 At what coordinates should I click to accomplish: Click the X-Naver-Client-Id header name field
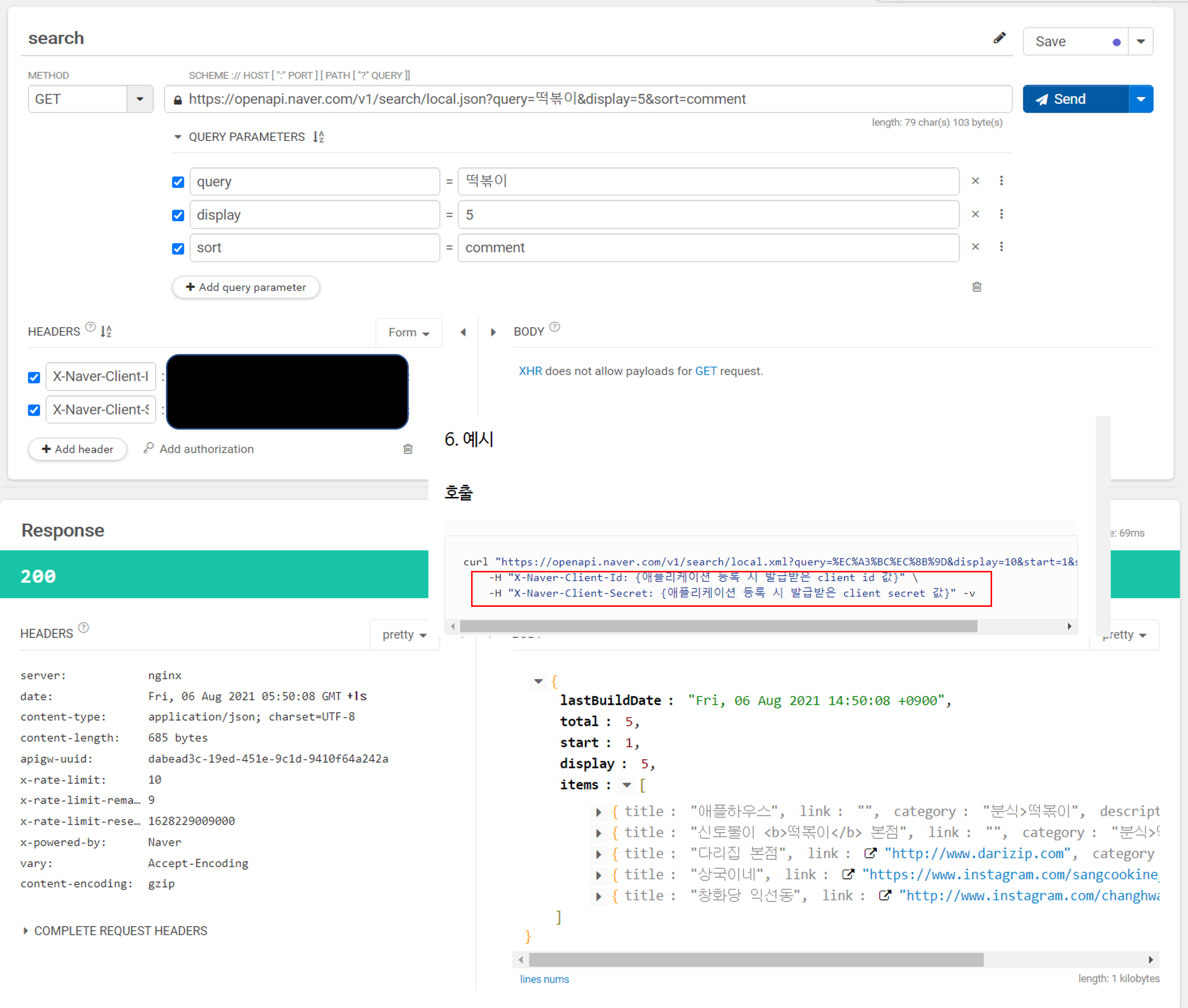[101, 377]
